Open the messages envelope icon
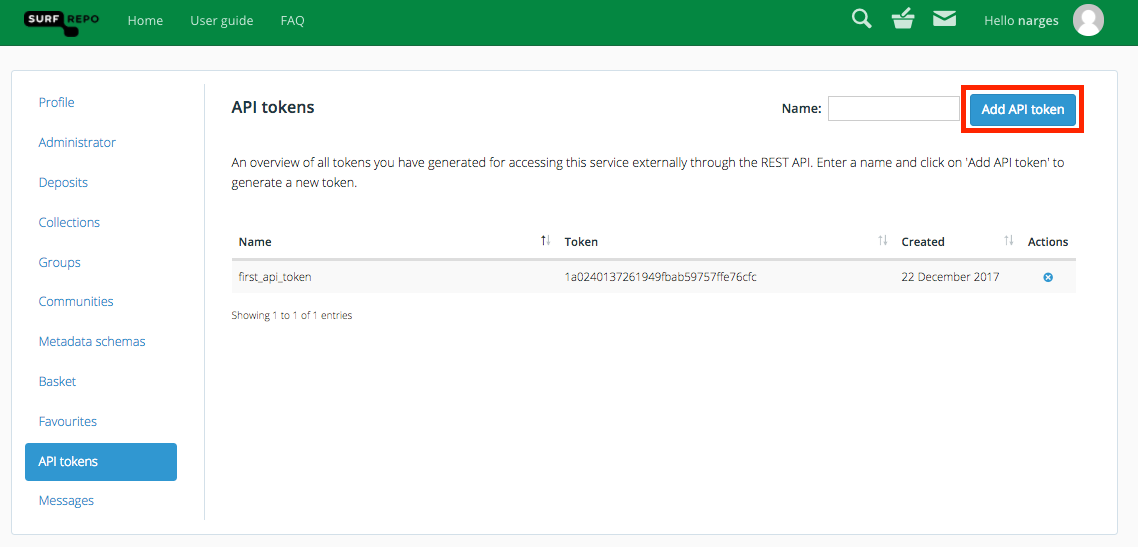This screenshot has height=547, width=1138. coord(944,19)
